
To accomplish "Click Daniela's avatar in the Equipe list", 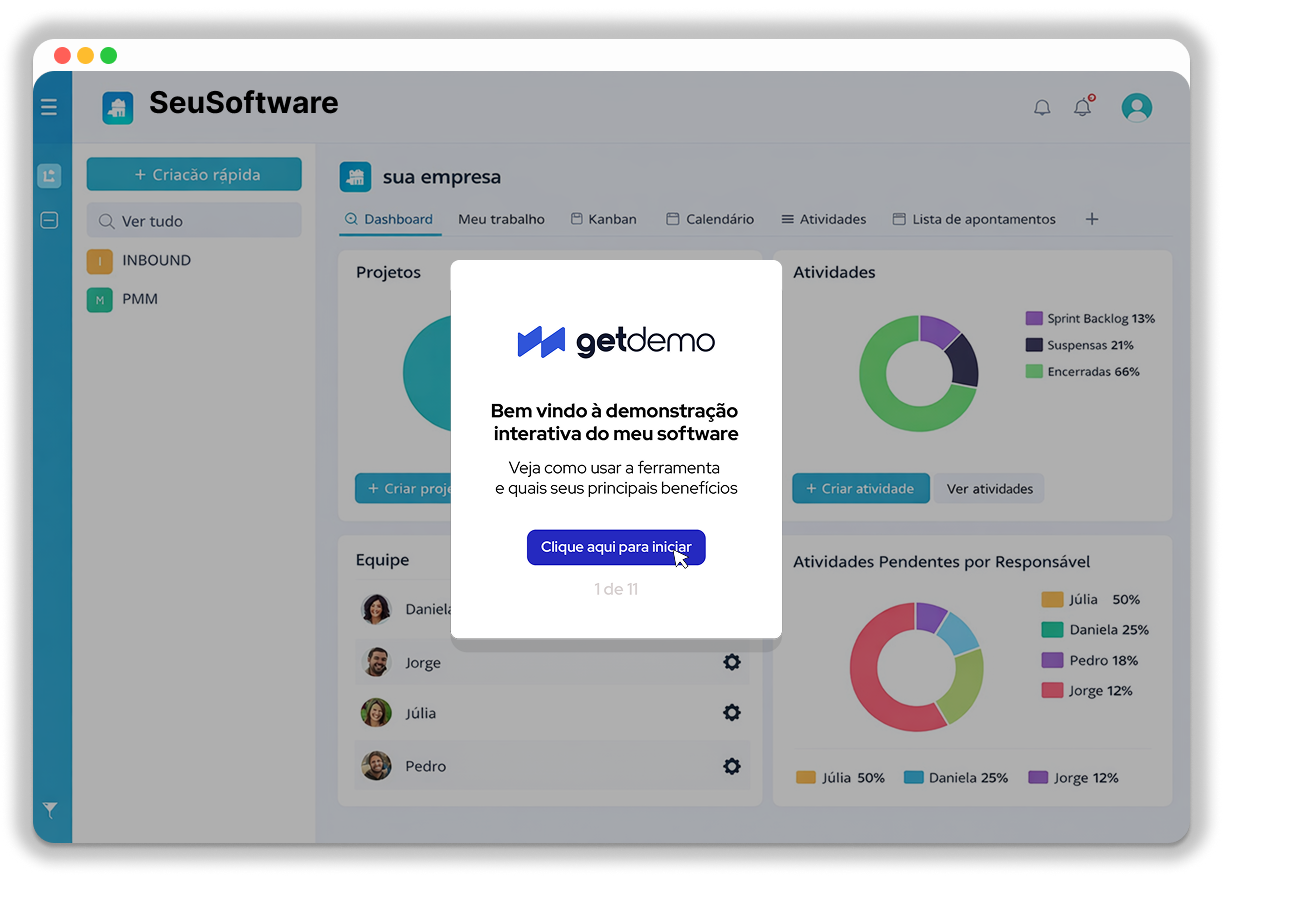I will click(x=376, y=609).
